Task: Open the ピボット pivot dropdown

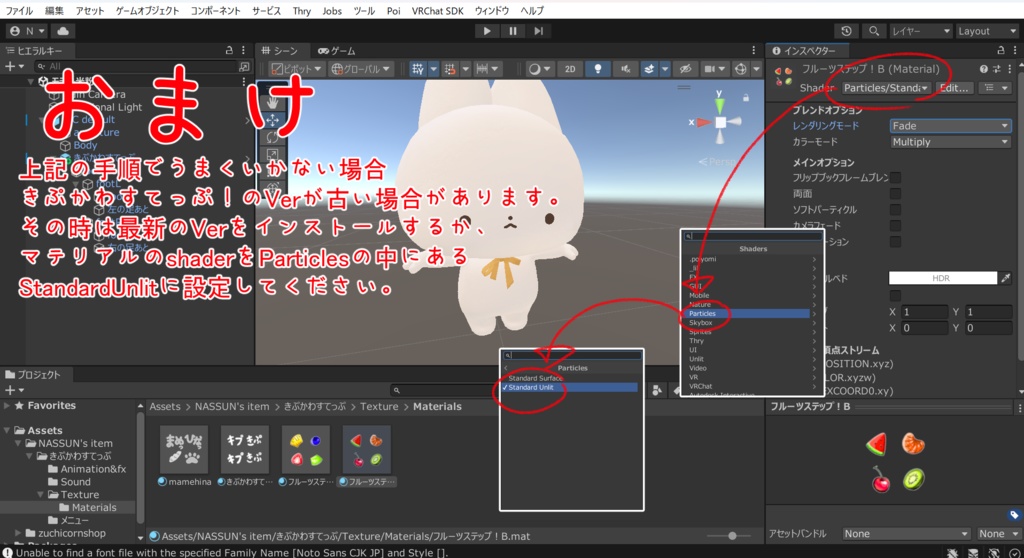Action: click(297, 69)
